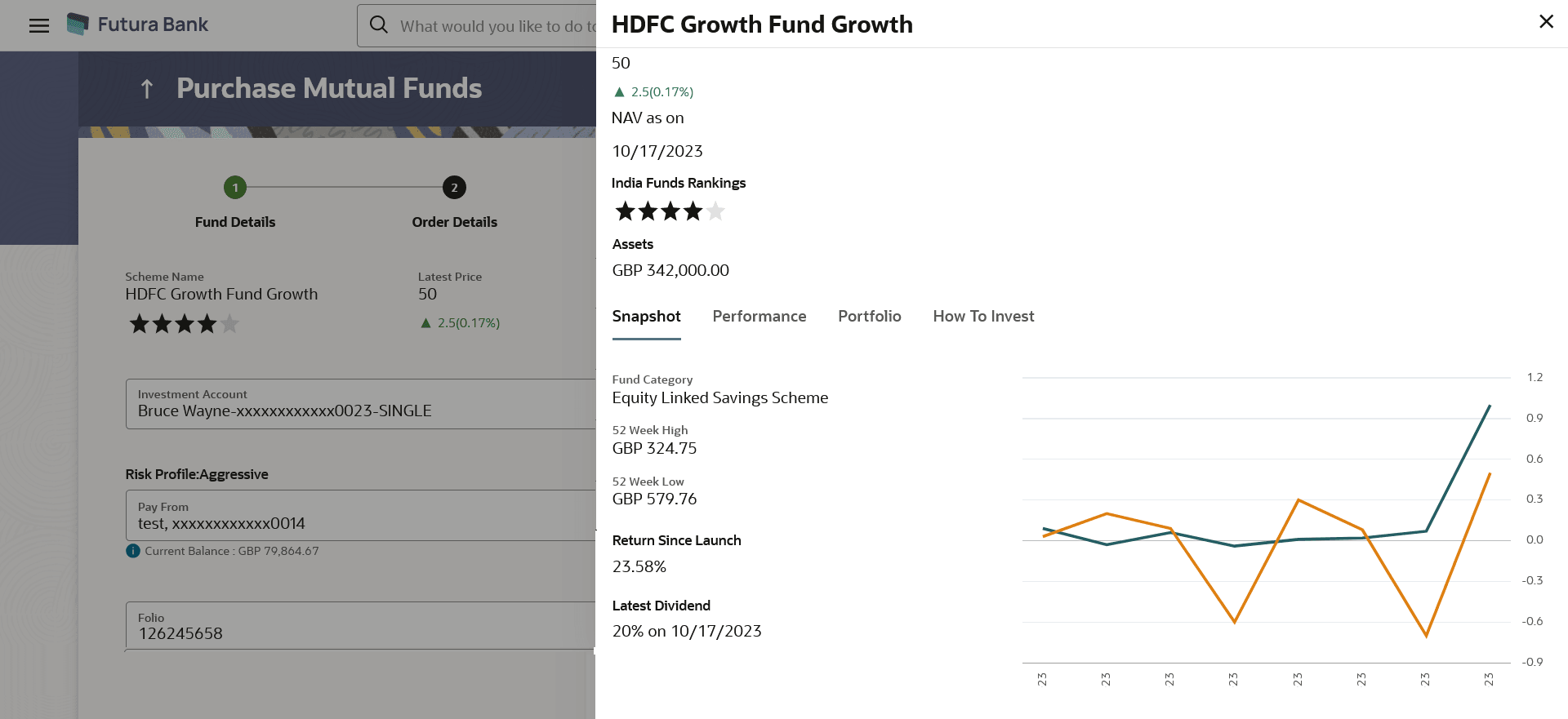Select step 1 Fund Details indicator

pyautogui.click(x=235, y=188)
